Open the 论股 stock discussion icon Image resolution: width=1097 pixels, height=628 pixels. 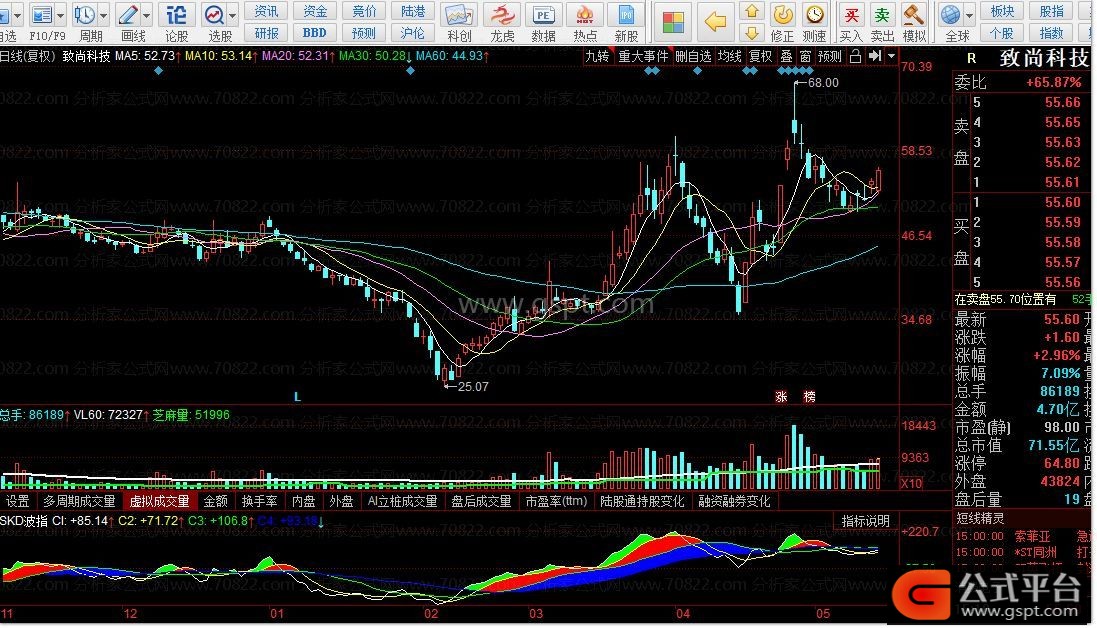(x=176, y=14)
